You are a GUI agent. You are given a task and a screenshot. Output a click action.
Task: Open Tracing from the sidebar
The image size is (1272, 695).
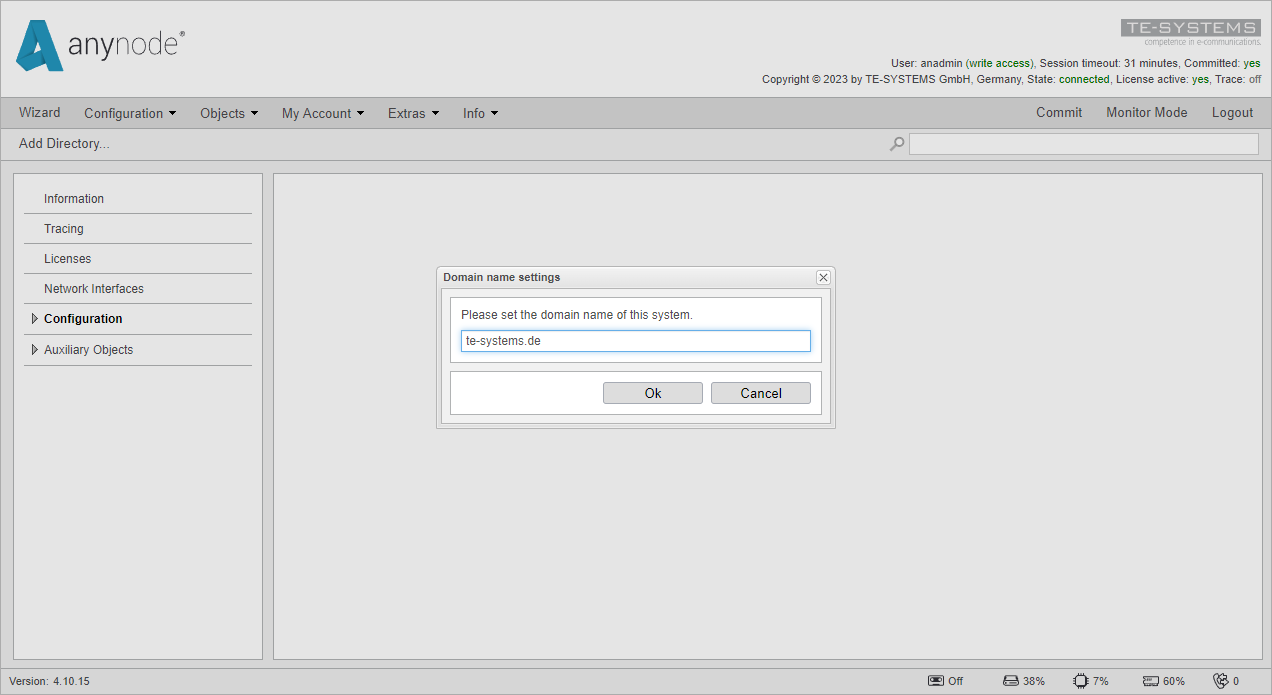(63, 228)
